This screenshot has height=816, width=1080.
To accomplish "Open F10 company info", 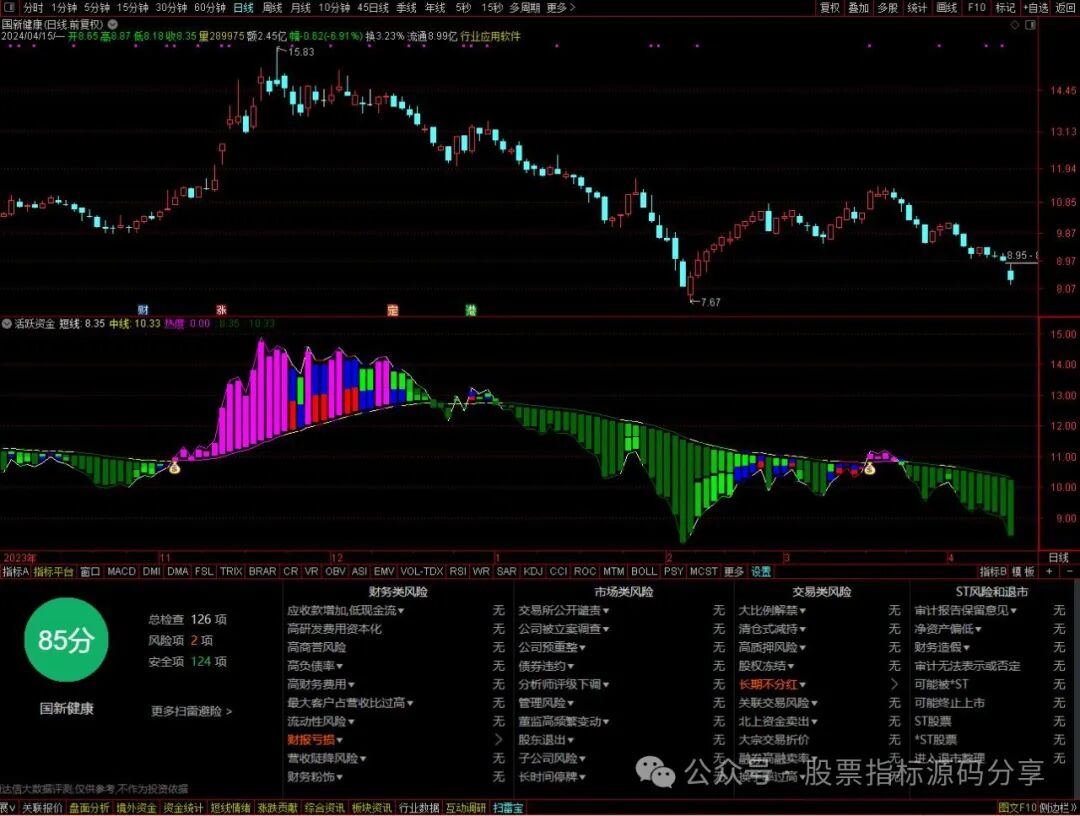I will (977, 8).
